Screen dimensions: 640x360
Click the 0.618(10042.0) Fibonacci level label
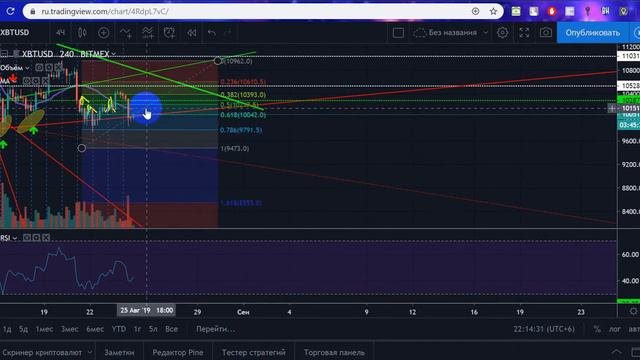pos(243,115)
